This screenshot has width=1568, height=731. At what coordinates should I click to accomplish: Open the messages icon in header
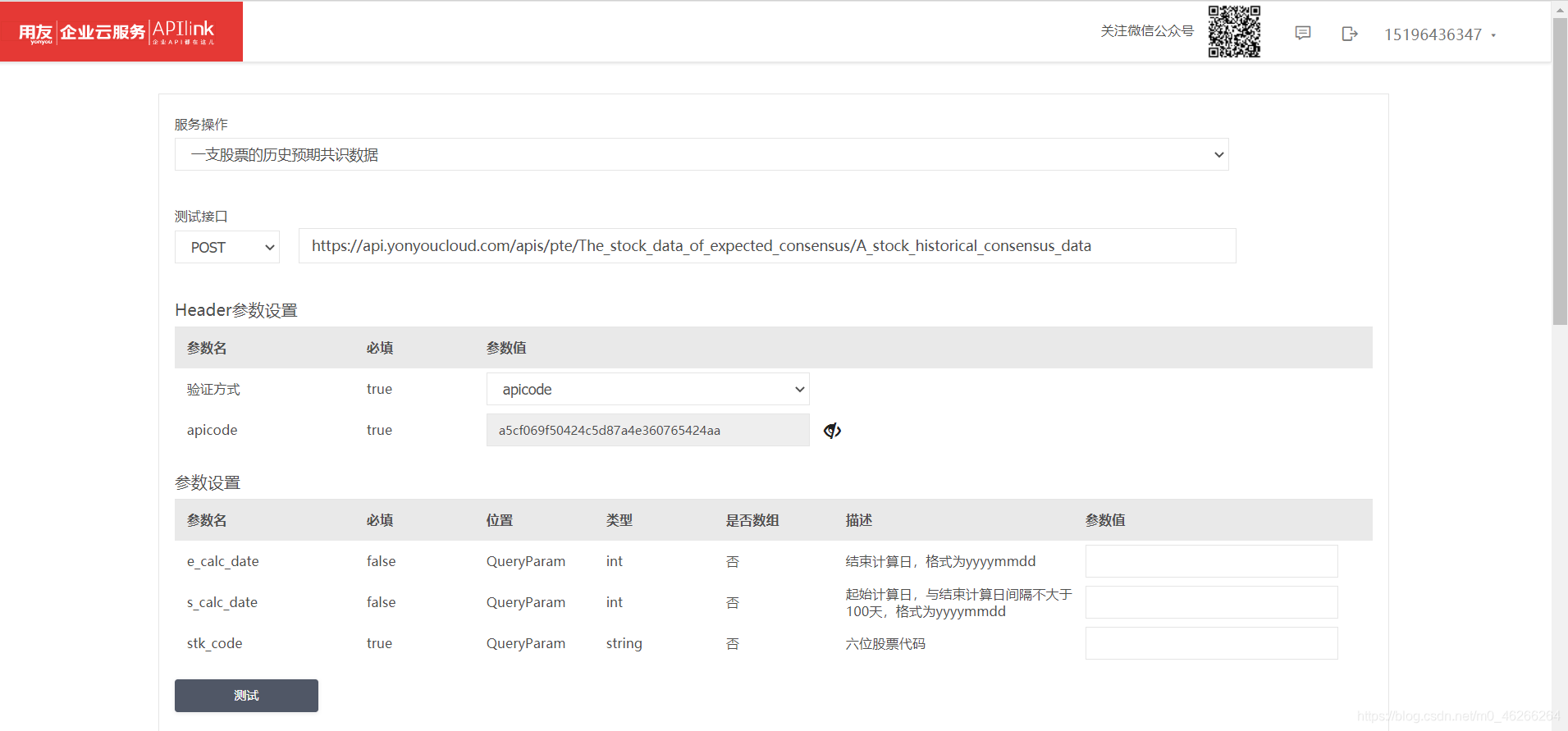pos(1303,34)
